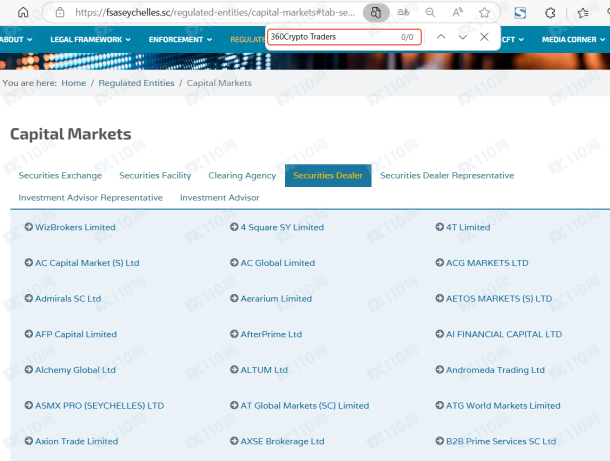Open AT Global Markets (SC) Limited entry
Image resolution: width=610 pixels, height=461 pixels.
pyautogui.click(x=305, y=406)
